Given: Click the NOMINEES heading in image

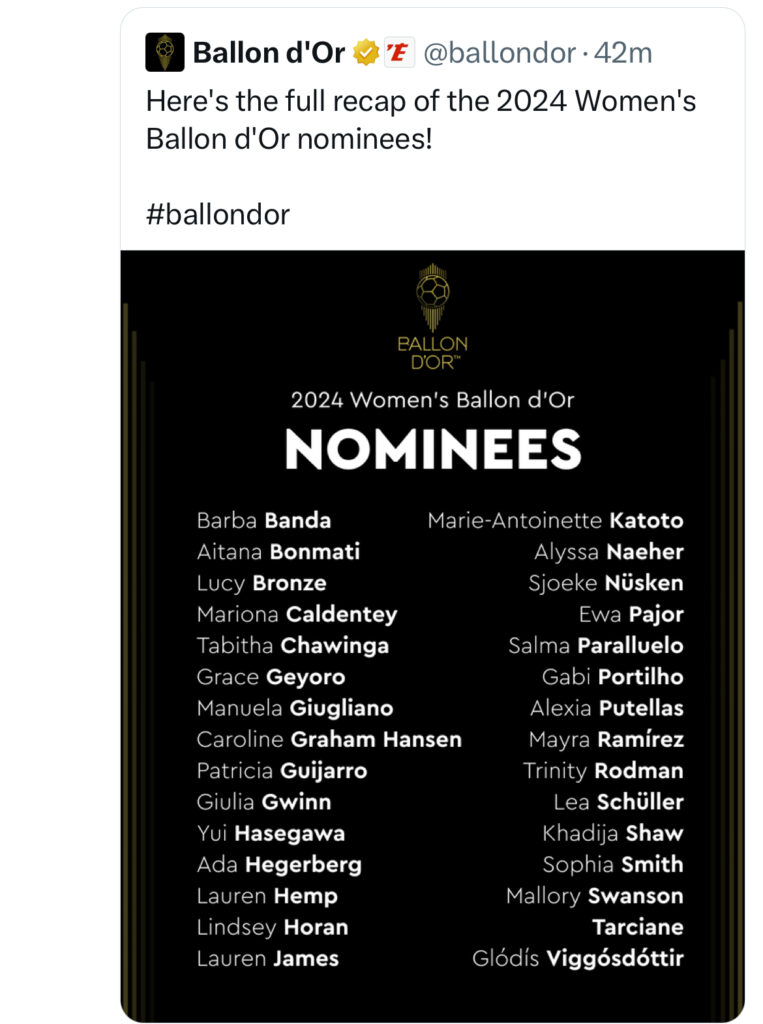Looking at the screenshot, I should click(x=432, y=449).
